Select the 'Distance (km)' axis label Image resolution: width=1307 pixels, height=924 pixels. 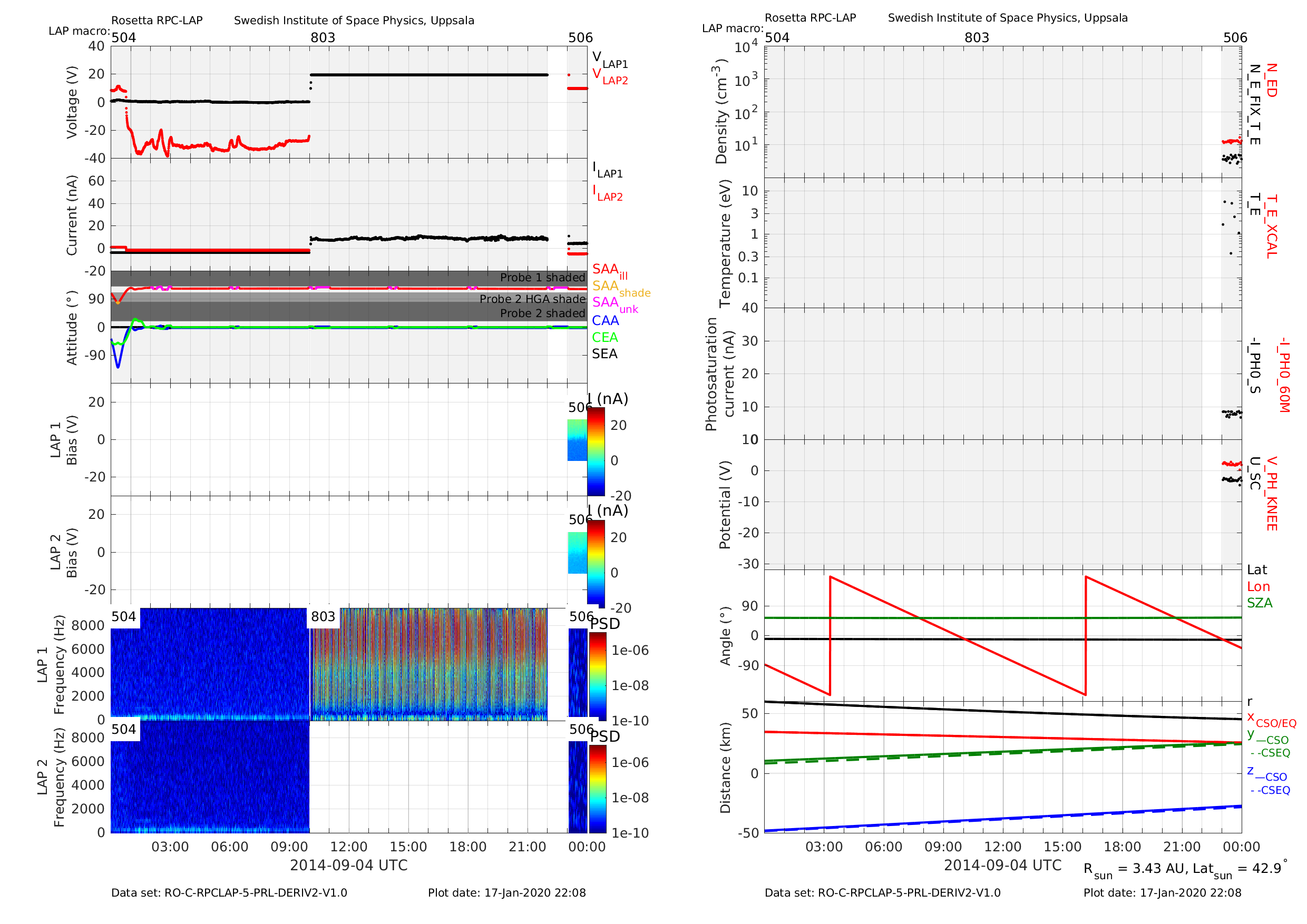[x=725, y=768]
